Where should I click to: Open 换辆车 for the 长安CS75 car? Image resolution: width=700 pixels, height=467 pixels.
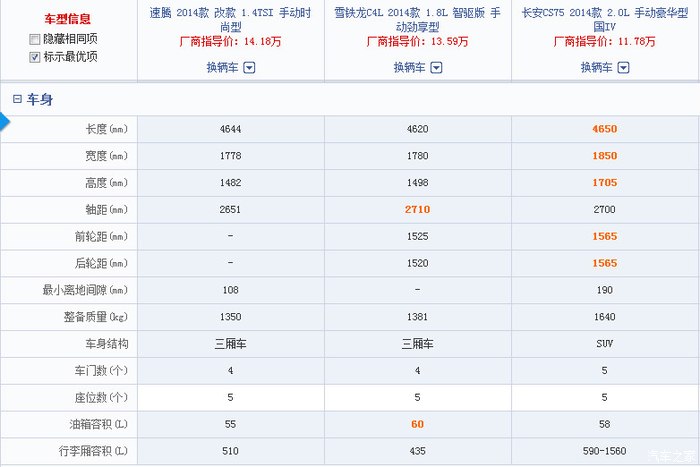(596, 68)
